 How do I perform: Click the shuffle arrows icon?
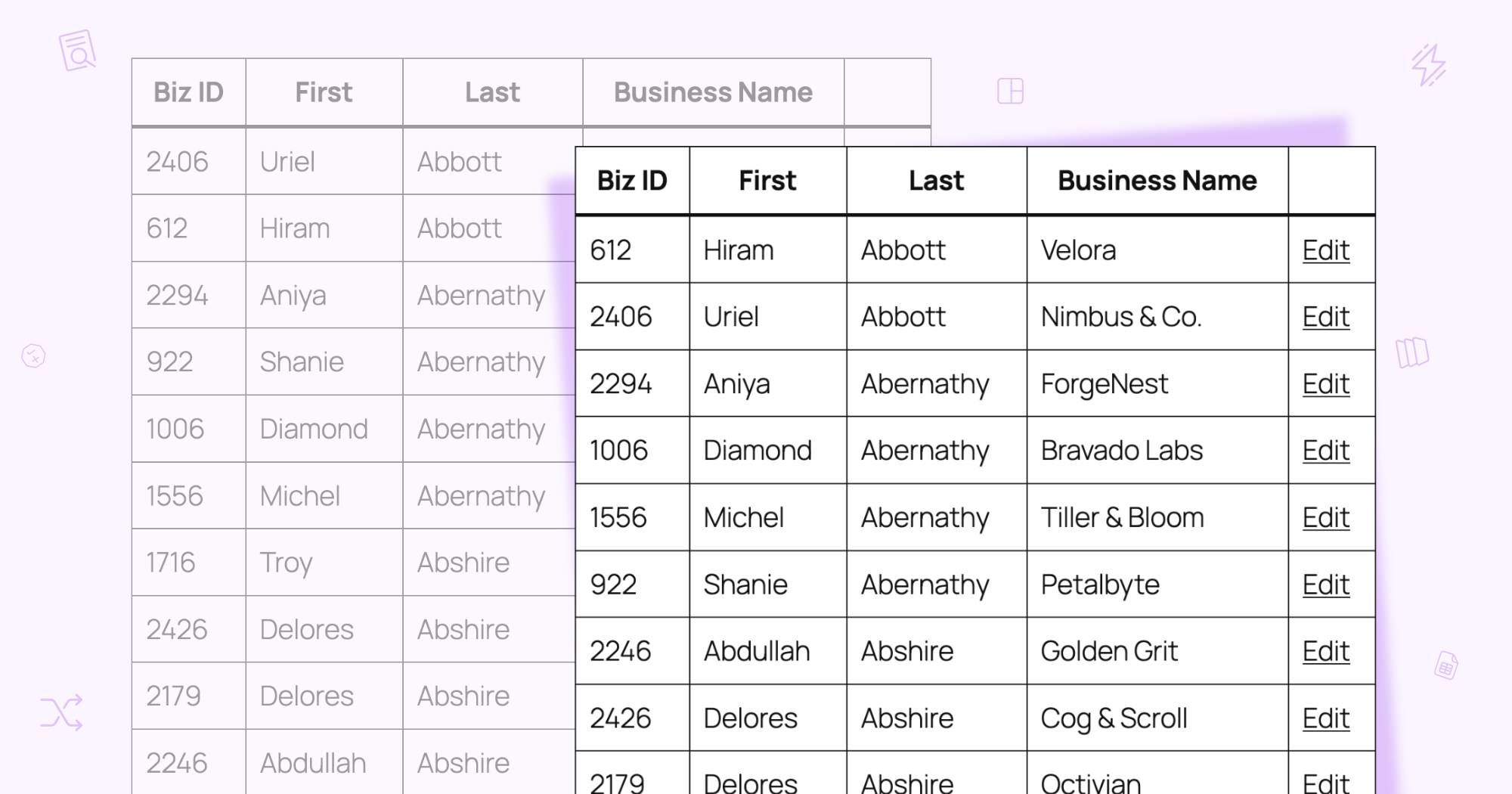point(61,712)
